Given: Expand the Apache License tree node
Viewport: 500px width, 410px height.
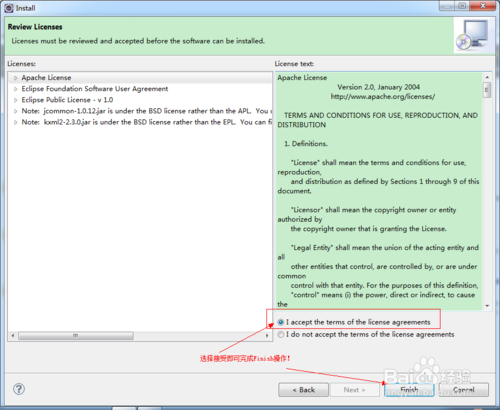Looking at the screenshot, I should pos(16,78).
